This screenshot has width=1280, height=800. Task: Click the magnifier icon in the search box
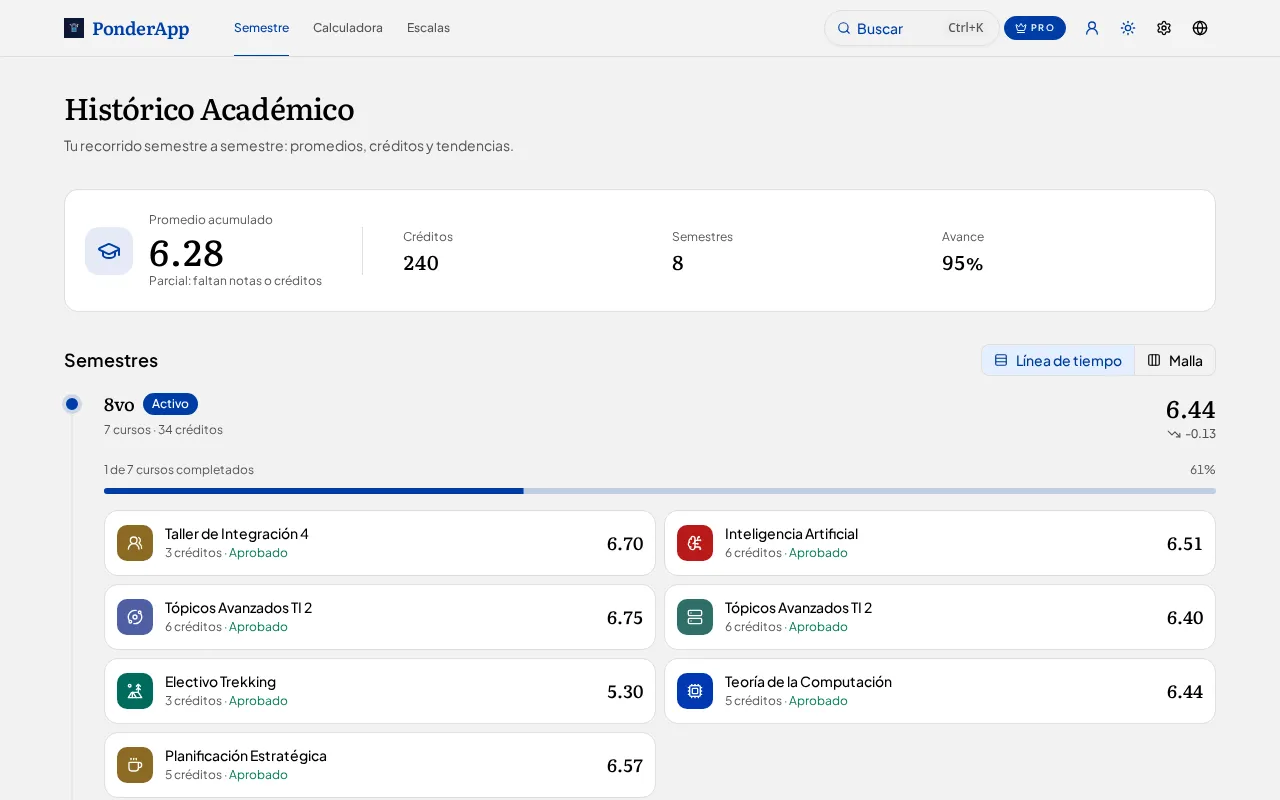pos(844,28)
